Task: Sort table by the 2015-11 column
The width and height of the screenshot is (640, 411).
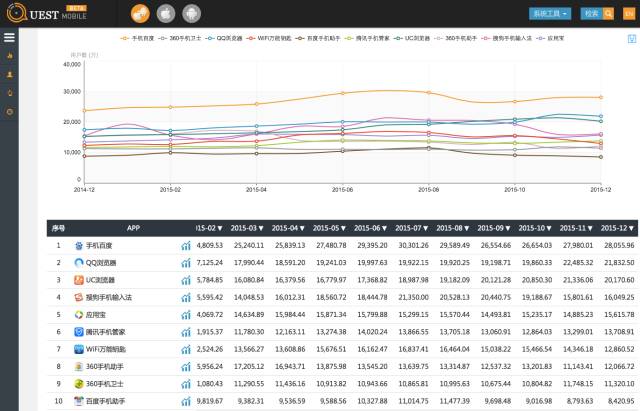Action: click(576, 228)
